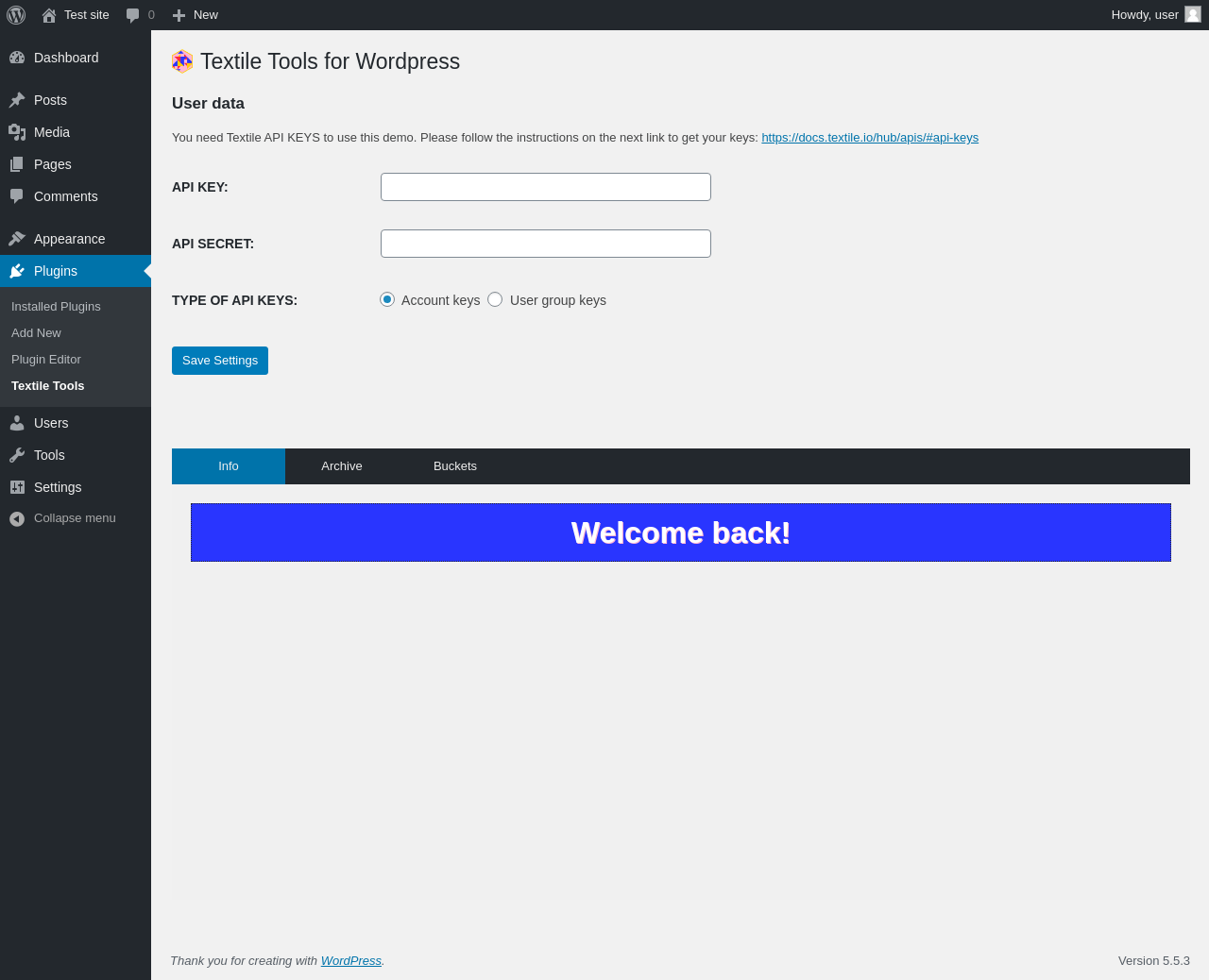Image resolution: width=1209 pixels, height=980 pixels.
Task: Click the Collapse menu arrow icon
Action: click(17, 518)
